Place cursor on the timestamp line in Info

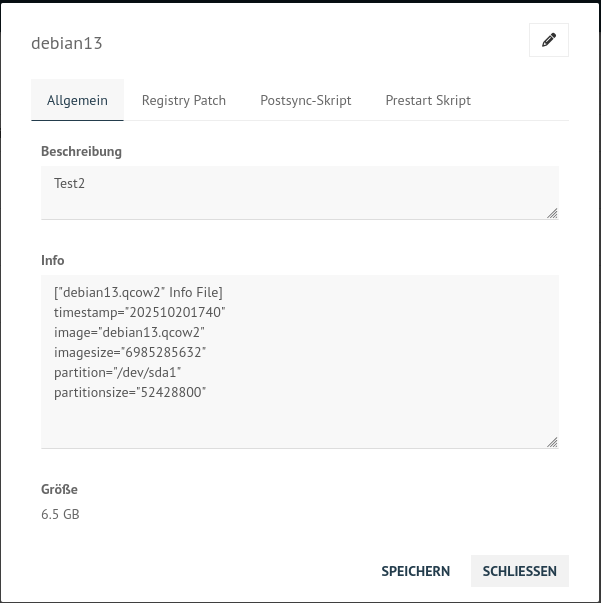point(140,312)
